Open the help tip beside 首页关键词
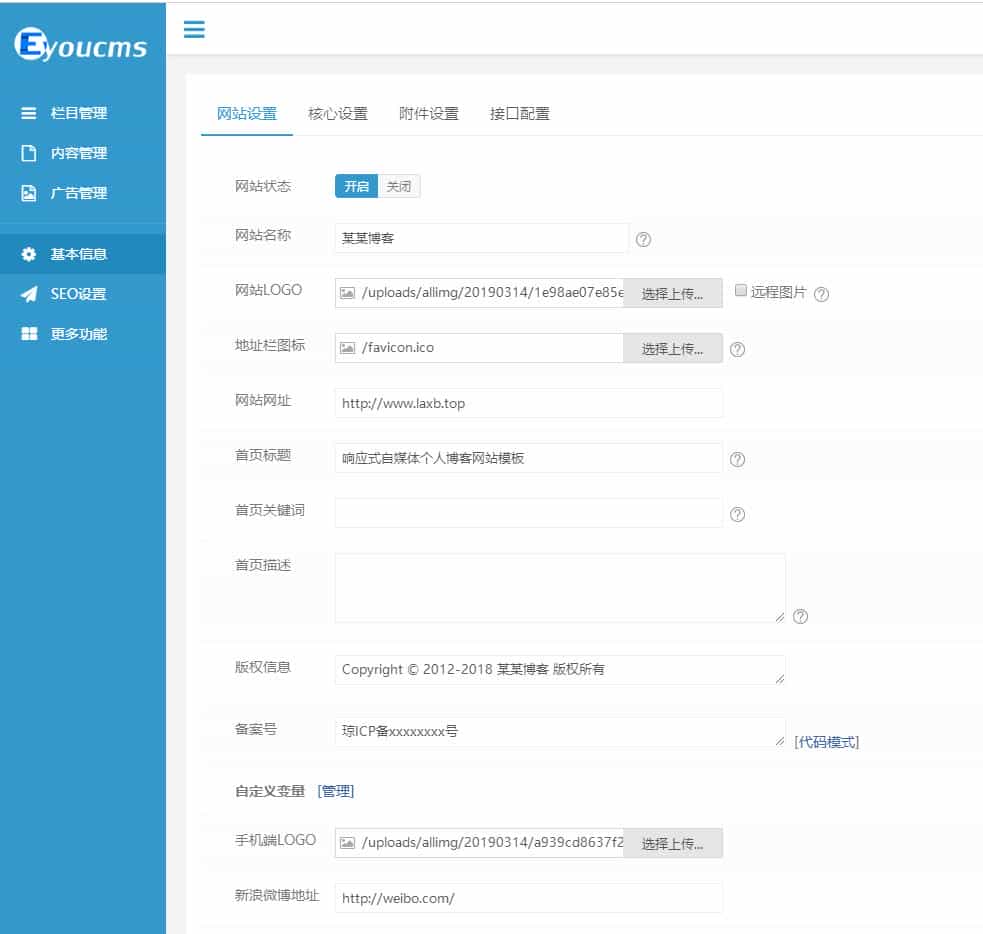This screenshot has width=983, height=934. click(x=737, y=515)
